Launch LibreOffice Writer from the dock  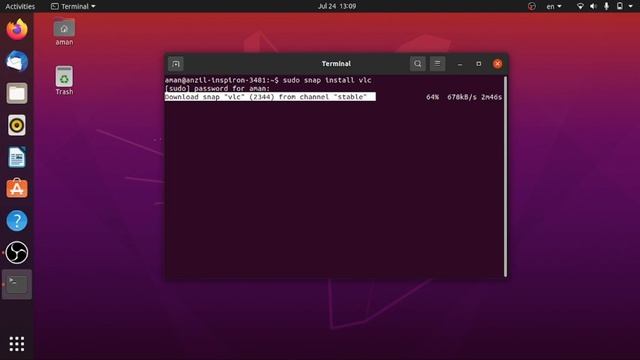click(17, 157)
